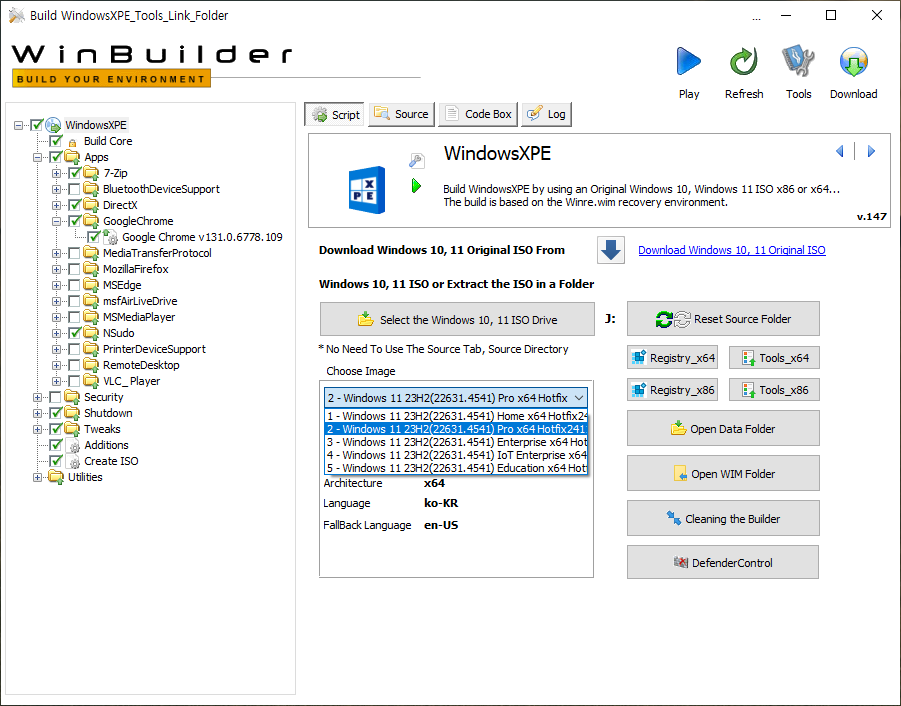Click the Download globe icon
Image resolution: width=901 pixels, height=706 pixels.
coord(853,61)
